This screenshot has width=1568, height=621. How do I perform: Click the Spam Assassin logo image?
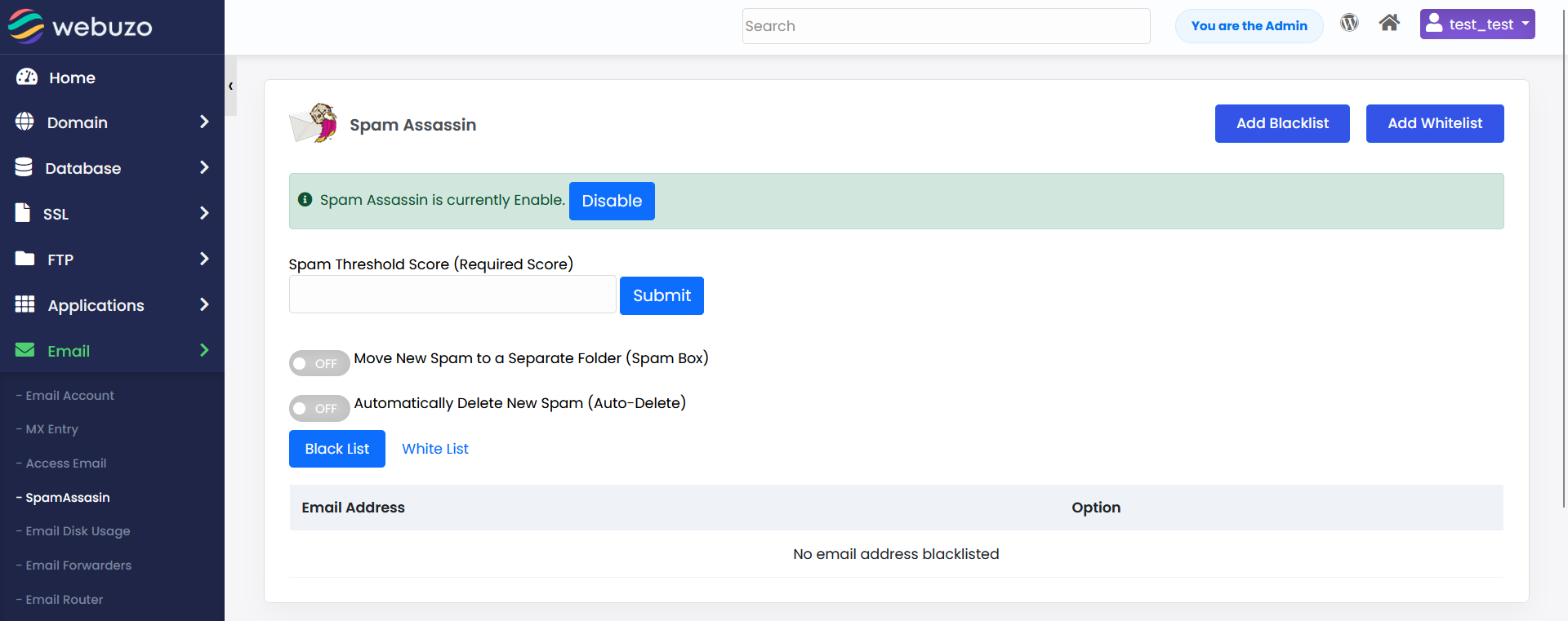click(314, 123)
